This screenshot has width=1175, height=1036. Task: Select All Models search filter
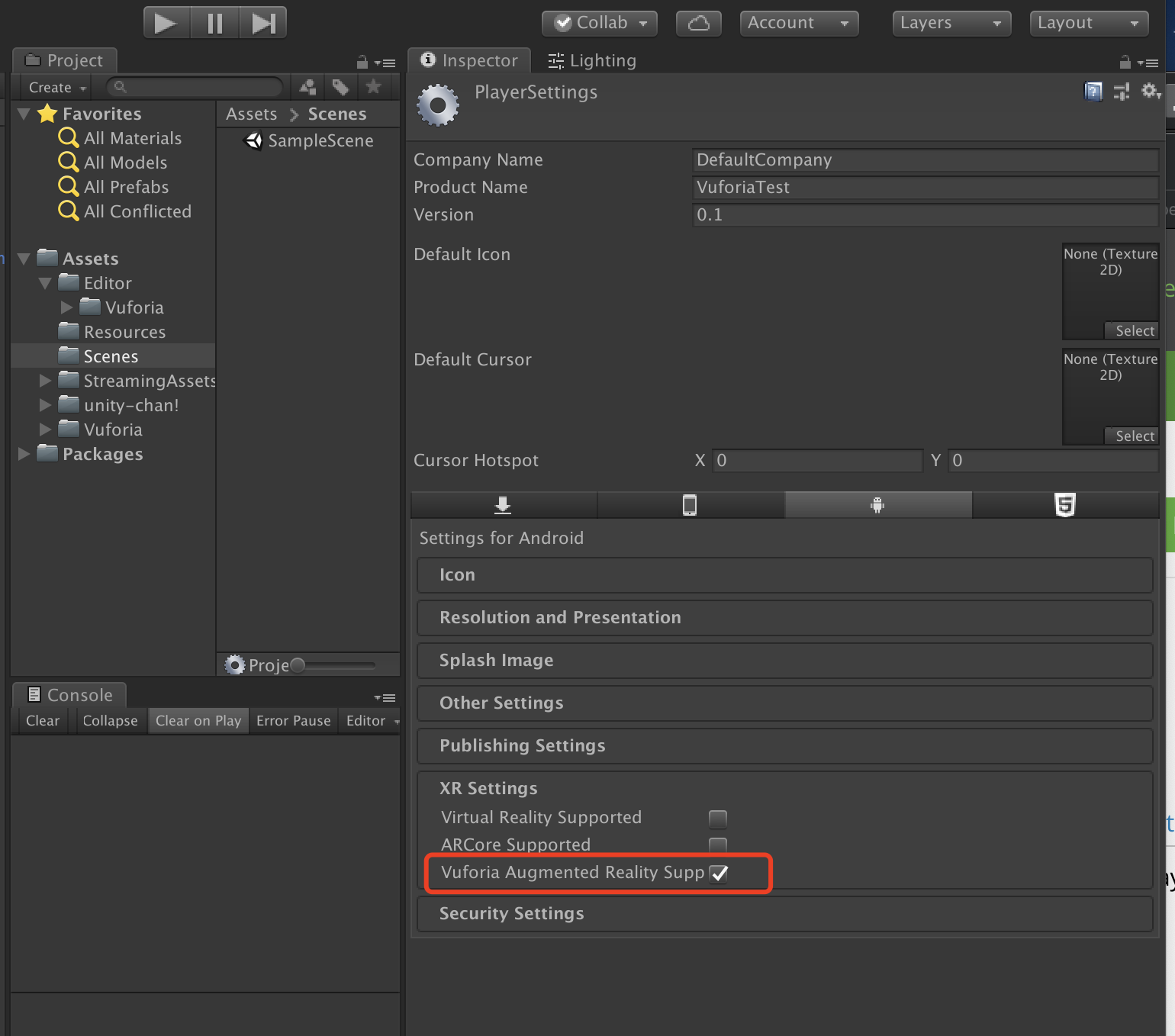pyautogui.click(x=125, y=162)
